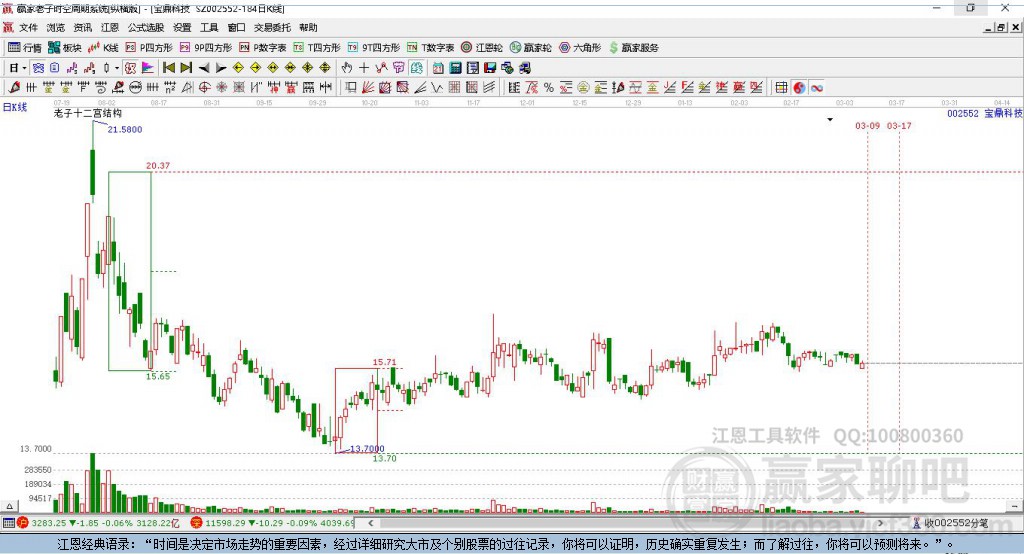Open the 六角形 hexagon tool
1024x554 pixels.
[580, 48]
